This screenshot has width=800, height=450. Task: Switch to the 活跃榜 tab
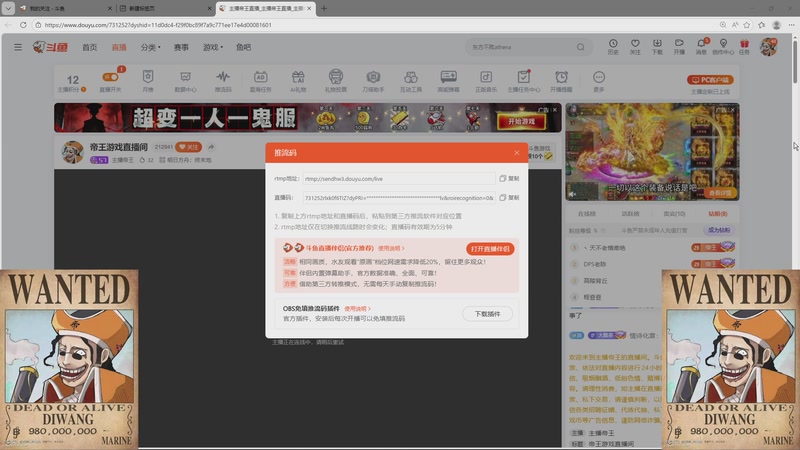click(x=631, y=214)
